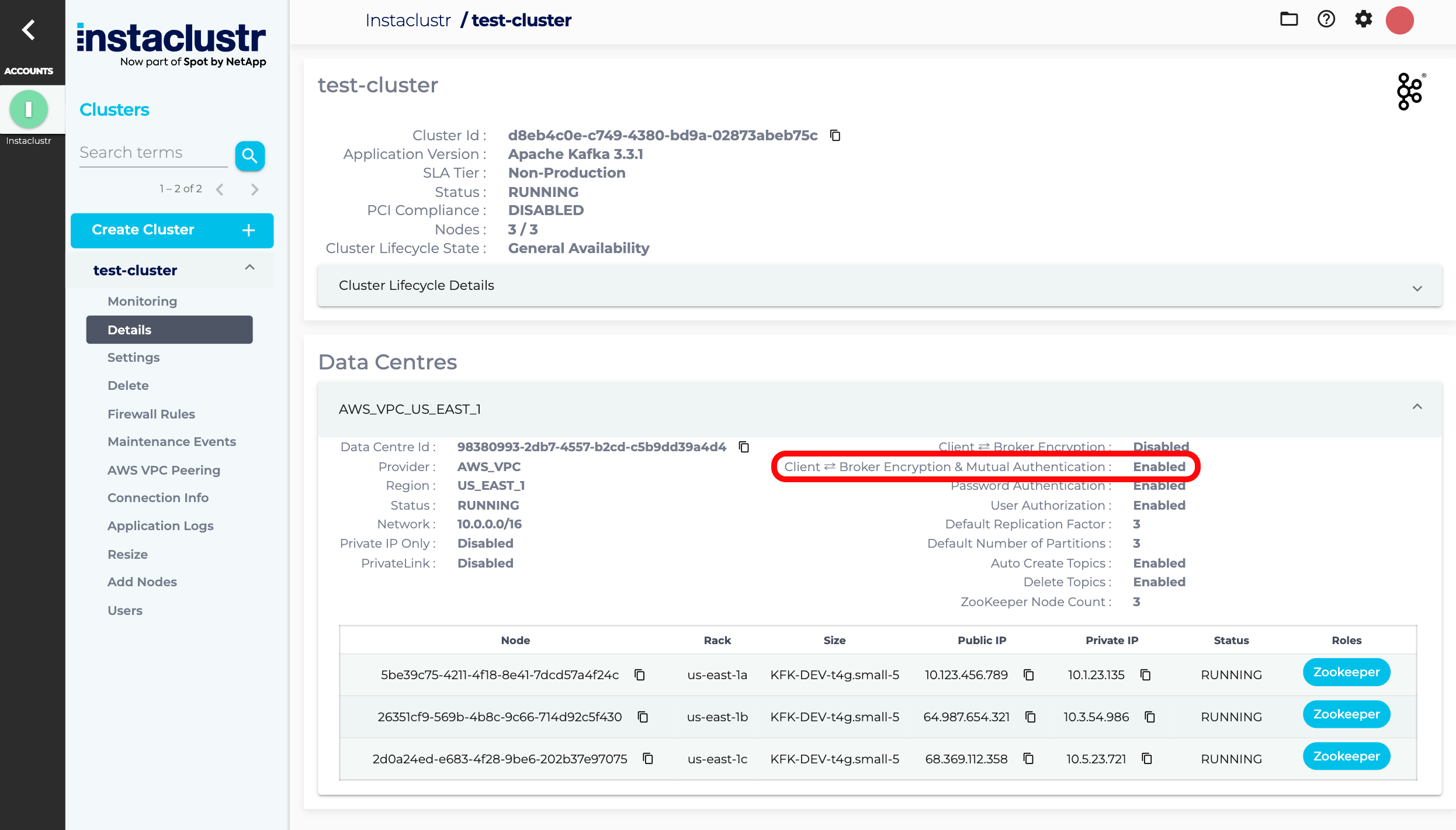Expand the Cluster Lifecycle Details section

click(1416, 288)
